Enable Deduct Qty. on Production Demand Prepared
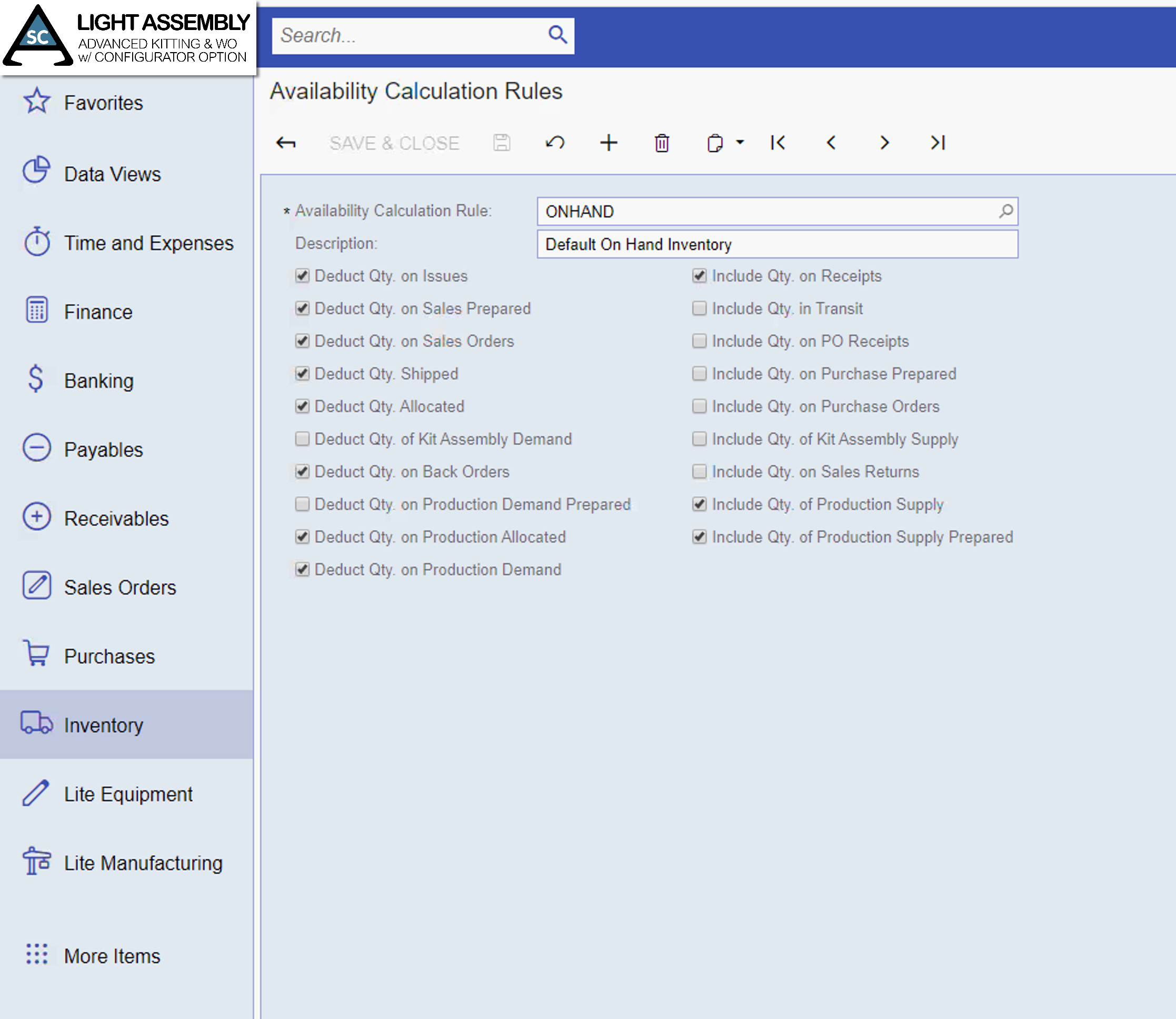The width and height of the screenshot is (1176, 1019). pos(303,504)
